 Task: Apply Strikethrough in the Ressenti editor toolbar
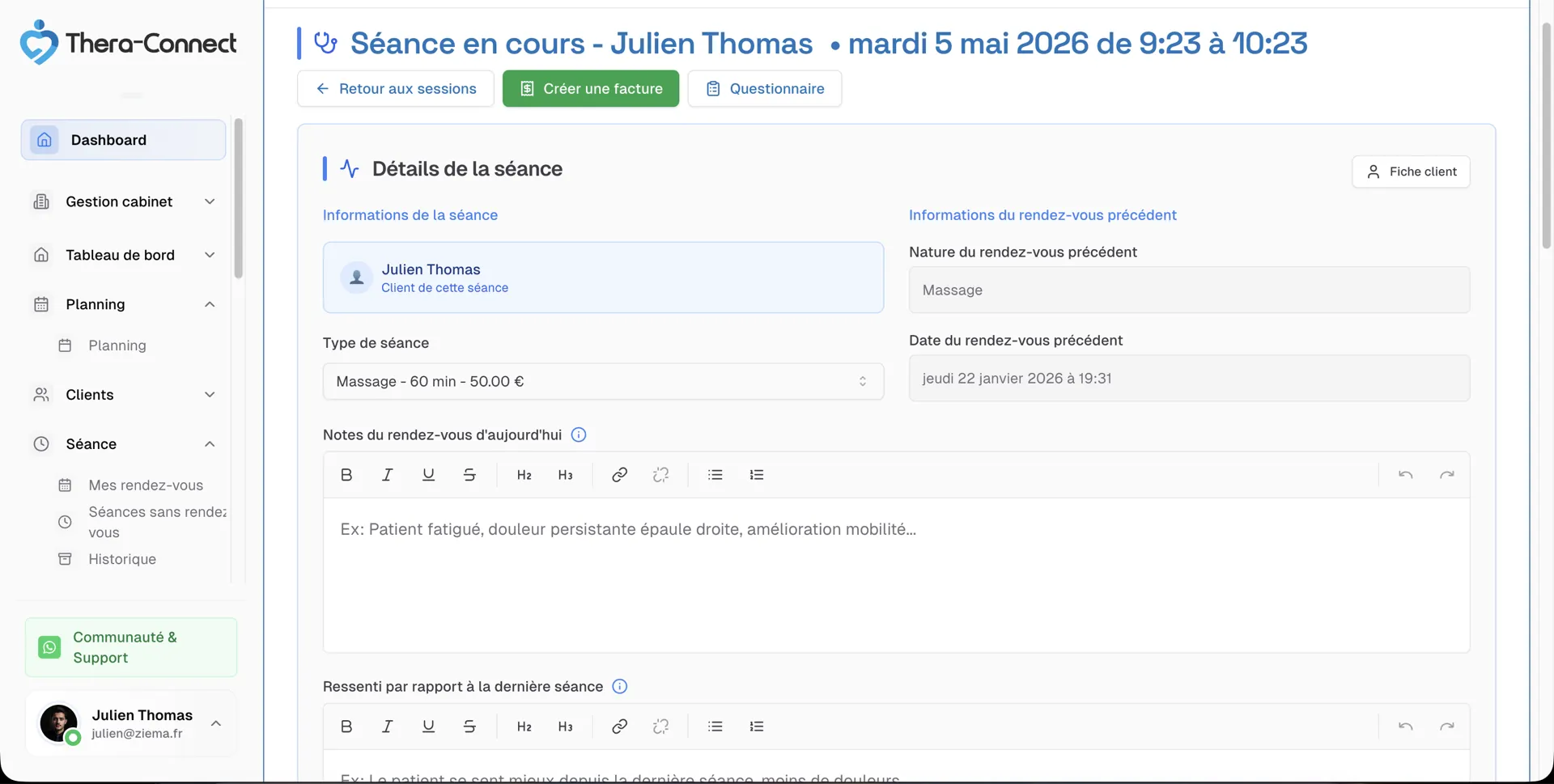click(469, 727)
